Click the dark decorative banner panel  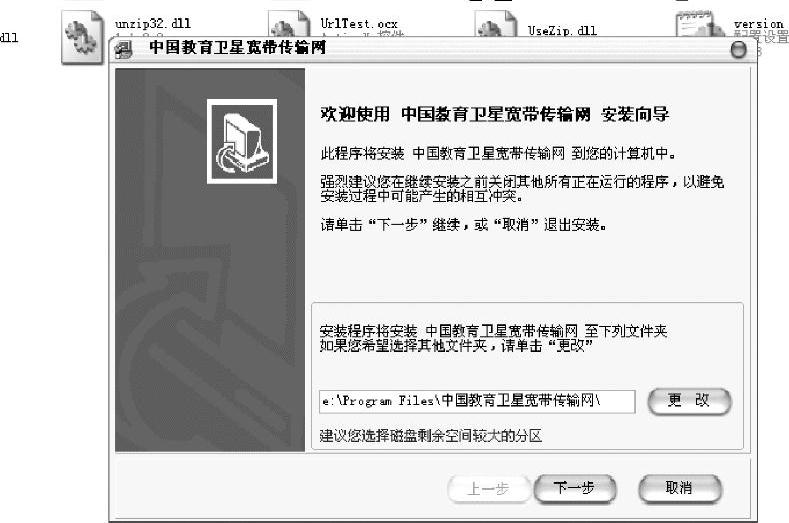click(210, 260)
